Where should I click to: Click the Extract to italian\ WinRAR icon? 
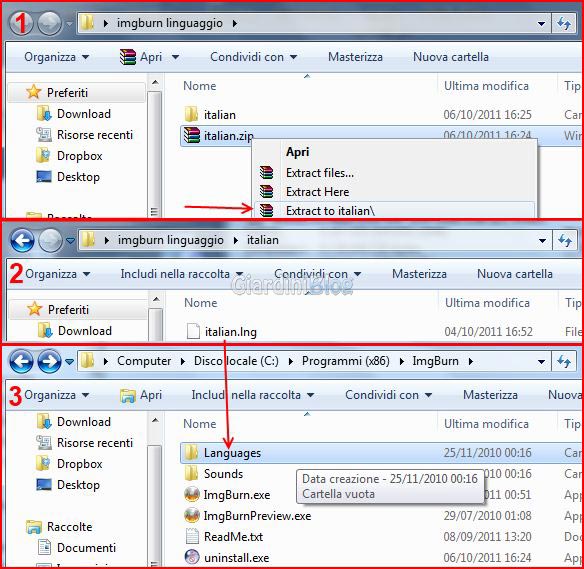(266, 210)
